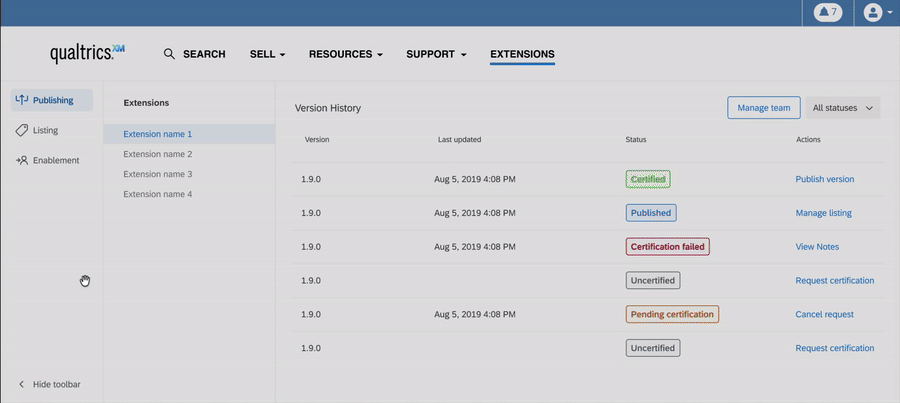Screen dimensions: 900x403
Task: Click the Version column header
Action: (x=317, y=140)
